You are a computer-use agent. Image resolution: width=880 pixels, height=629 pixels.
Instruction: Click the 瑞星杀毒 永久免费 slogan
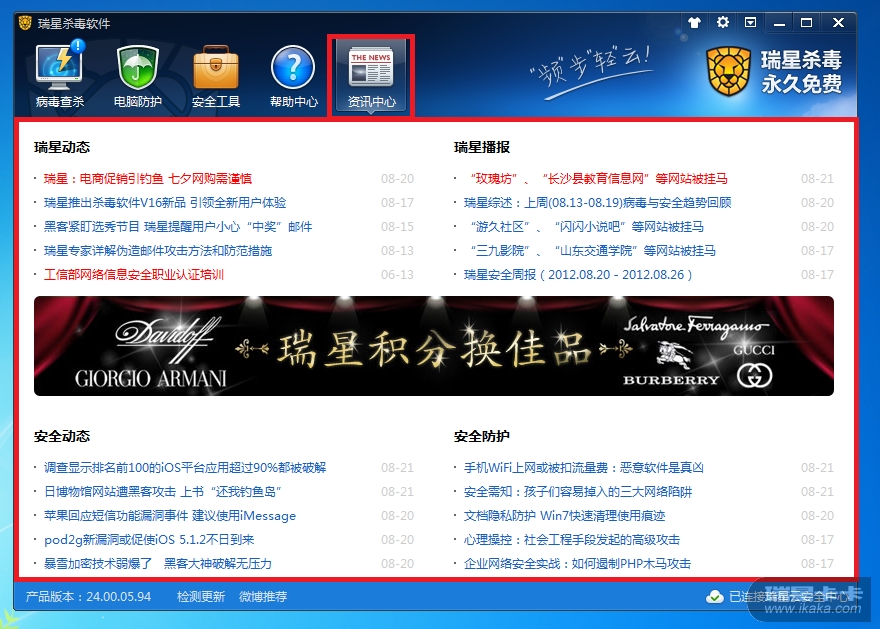point(801,71)
